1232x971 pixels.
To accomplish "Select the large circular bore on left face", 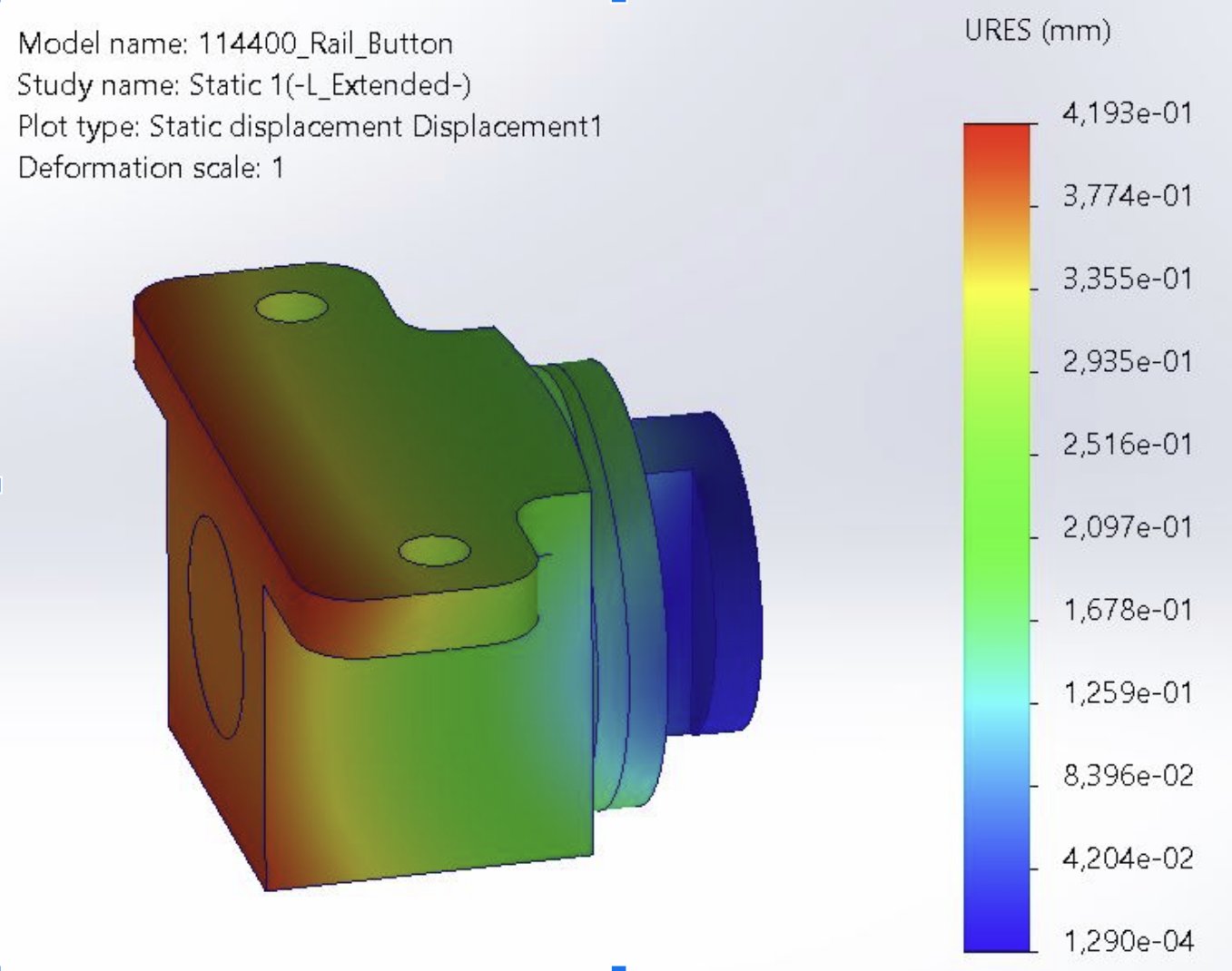I will 216,626.
